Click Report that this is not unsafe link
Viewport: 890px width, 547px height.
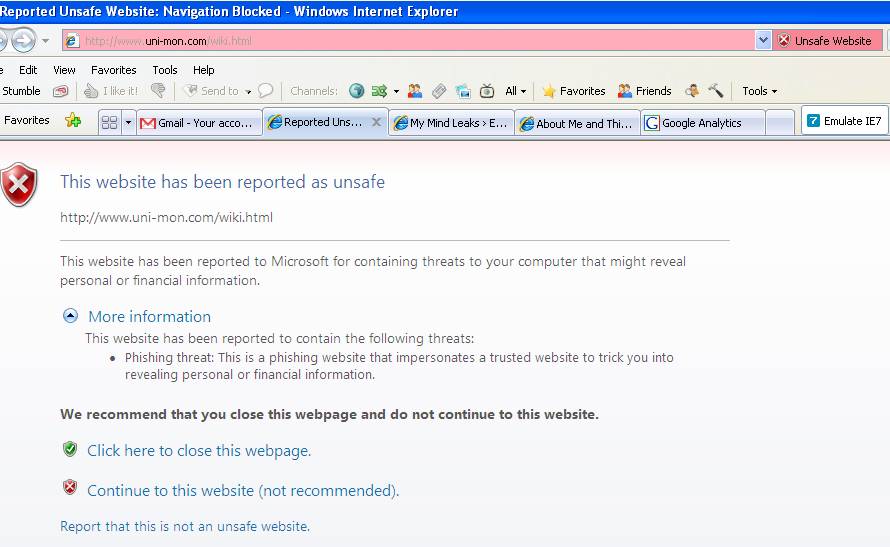185,527
